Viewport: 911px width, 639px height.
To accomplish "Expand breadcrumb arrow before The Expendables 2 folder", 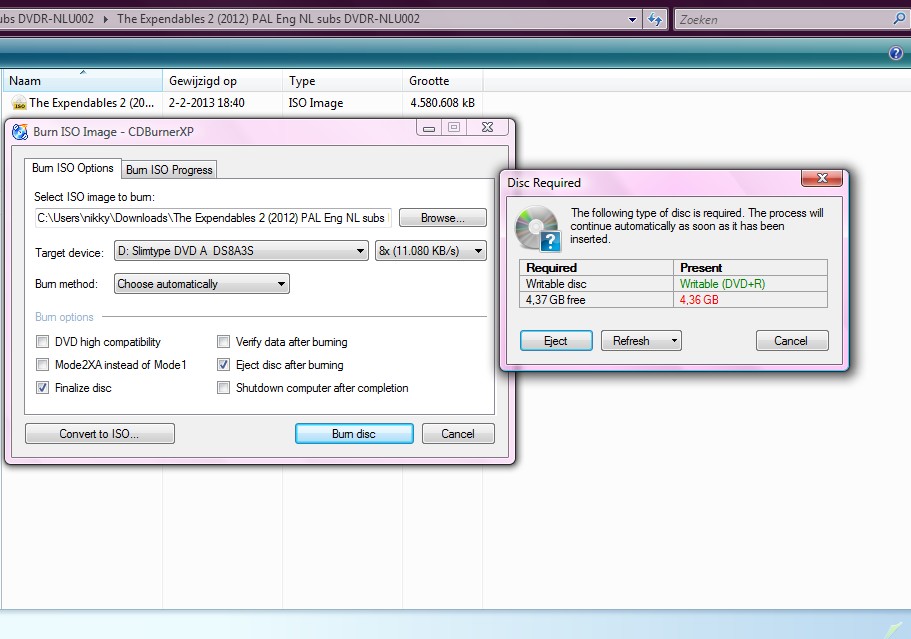I will [x=106, y=19].
